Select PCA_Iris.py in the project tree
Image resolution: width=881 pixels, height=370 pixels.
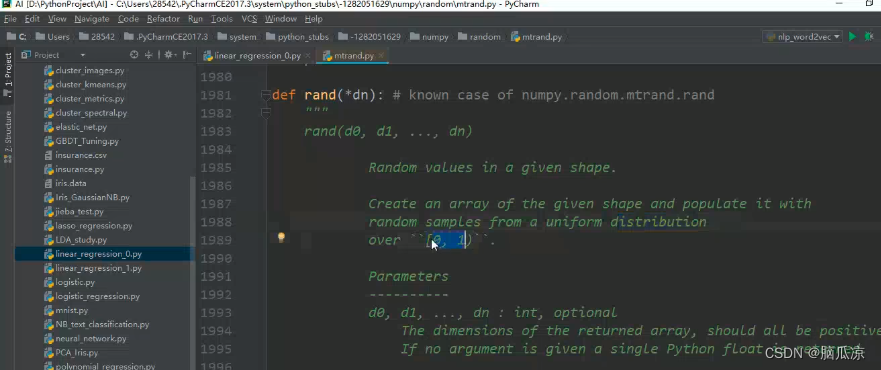pos(71,353)
